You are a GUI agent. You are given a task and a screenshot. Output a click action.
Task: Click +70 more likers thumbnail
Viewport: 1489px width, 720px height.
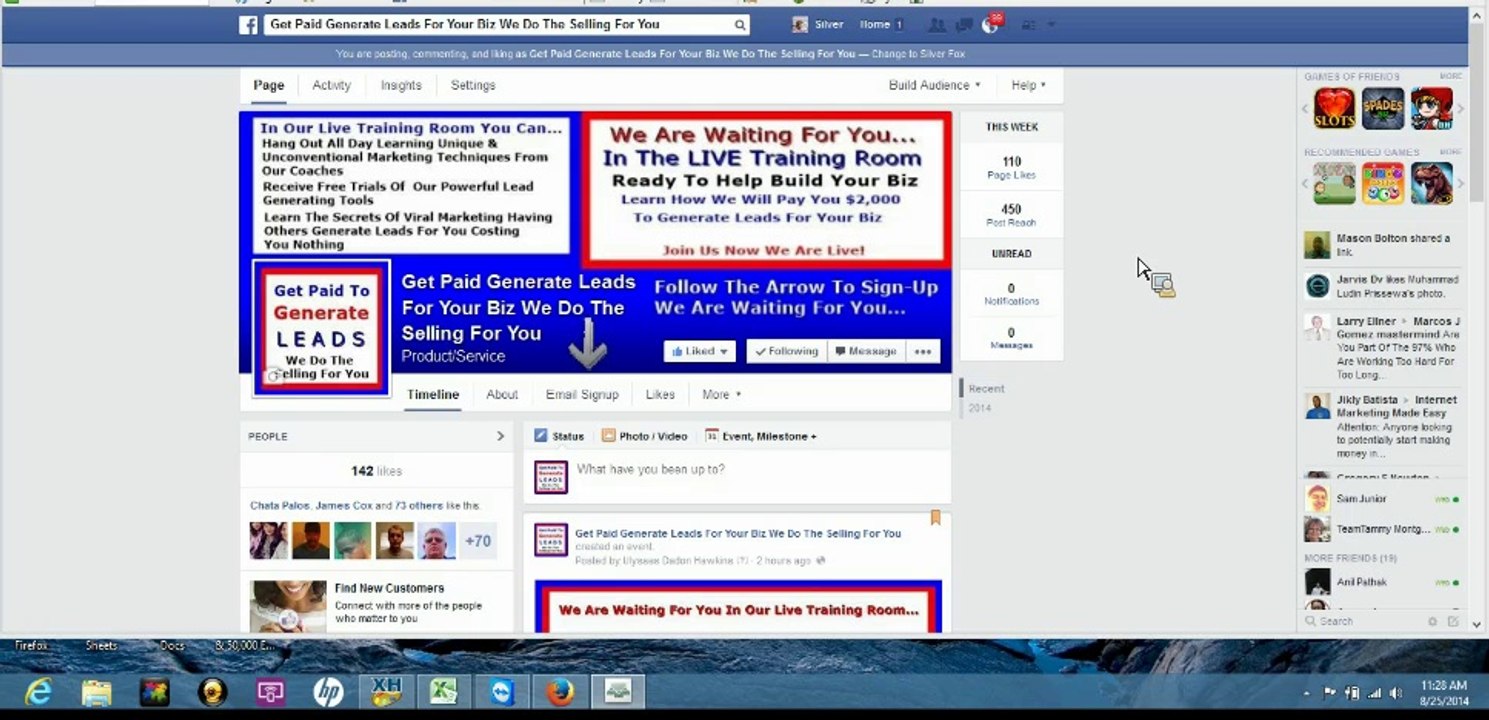[478, 541]
